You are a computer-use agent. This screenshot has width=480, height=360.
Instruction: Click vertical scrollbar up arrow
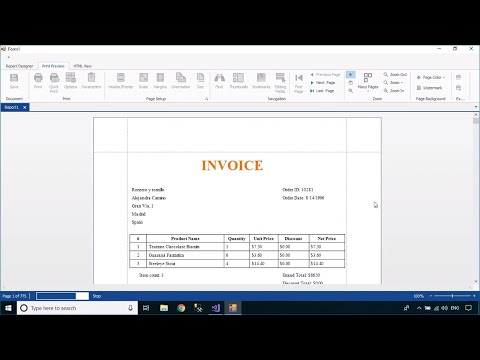coord(476,115)
